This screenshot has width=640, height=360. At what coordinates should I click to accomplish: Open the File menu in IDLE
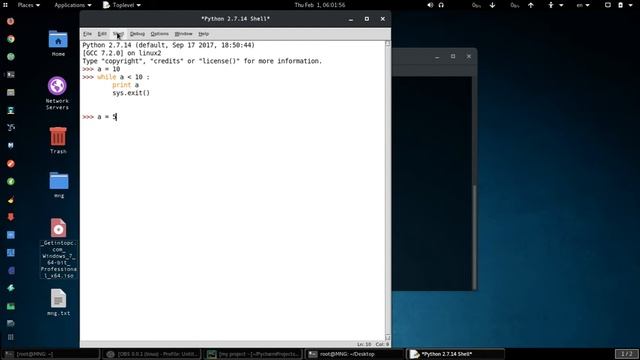click(87, 34)
